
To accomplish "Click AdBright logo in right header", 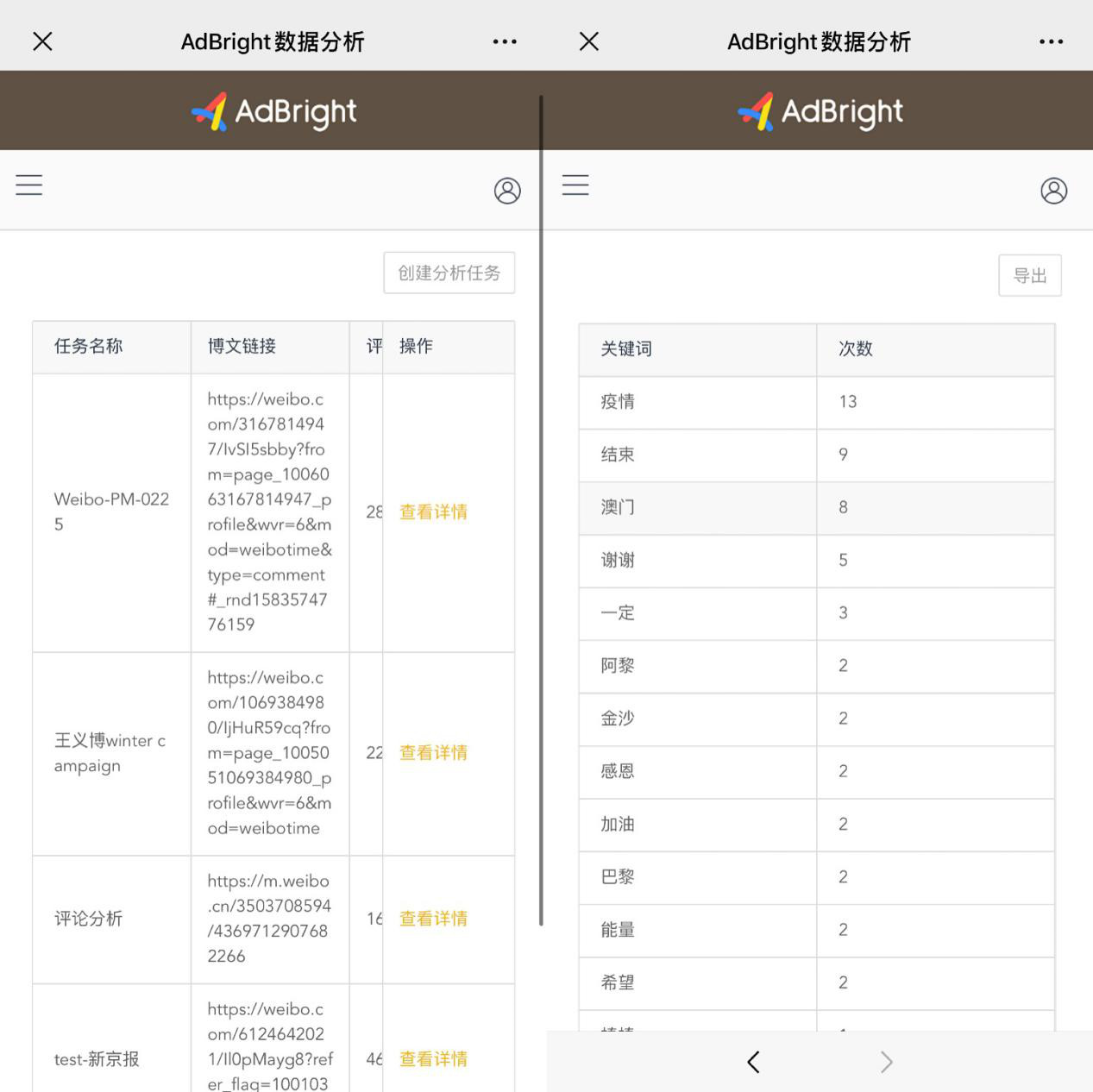I will (820, 111).
